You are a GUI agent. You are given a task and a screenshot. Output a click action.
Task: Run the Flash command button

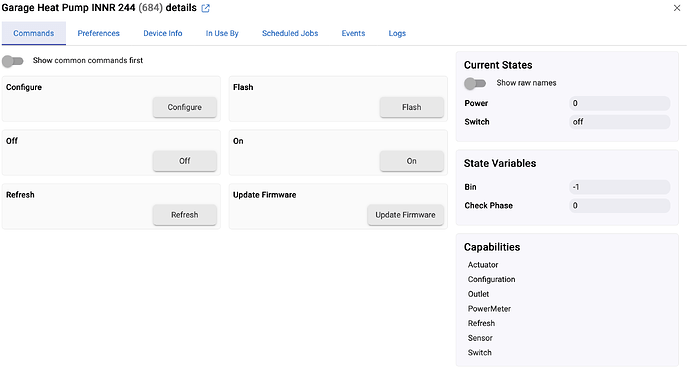pyautogui.click(x=412, y=107)
